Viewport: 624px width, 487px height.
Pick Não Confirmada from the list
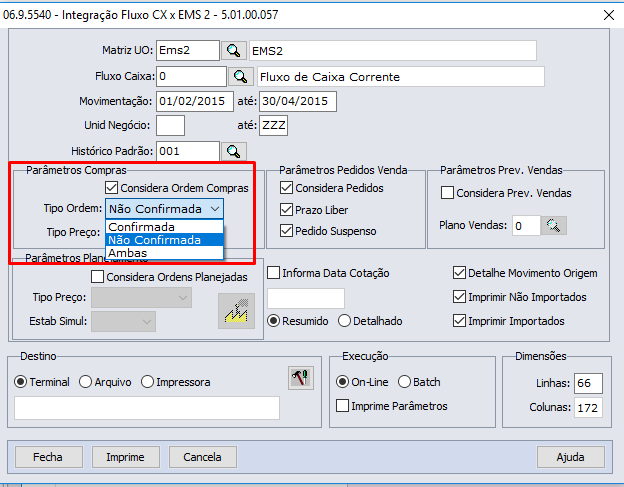click(164, 240)
